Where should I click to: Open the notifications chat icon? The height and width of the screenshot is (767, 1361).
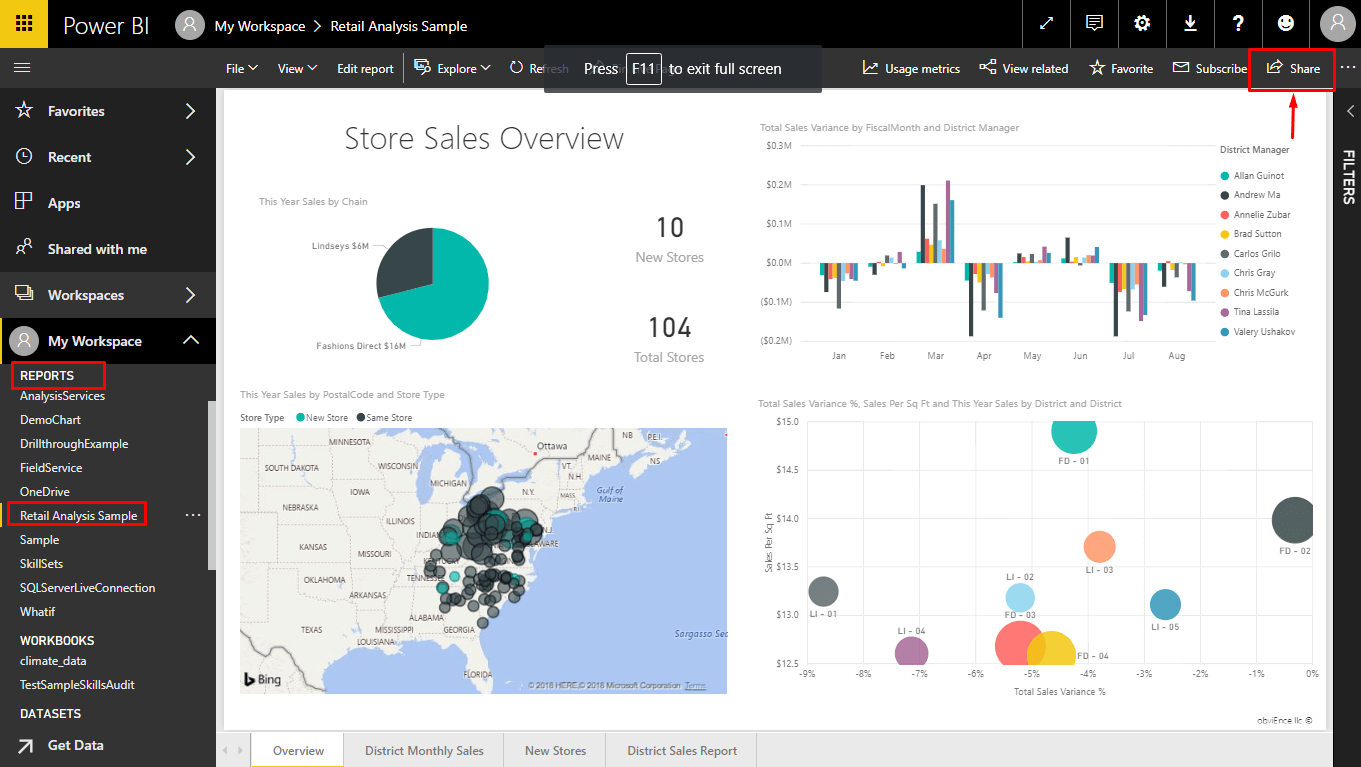[x=1095, y=24]
